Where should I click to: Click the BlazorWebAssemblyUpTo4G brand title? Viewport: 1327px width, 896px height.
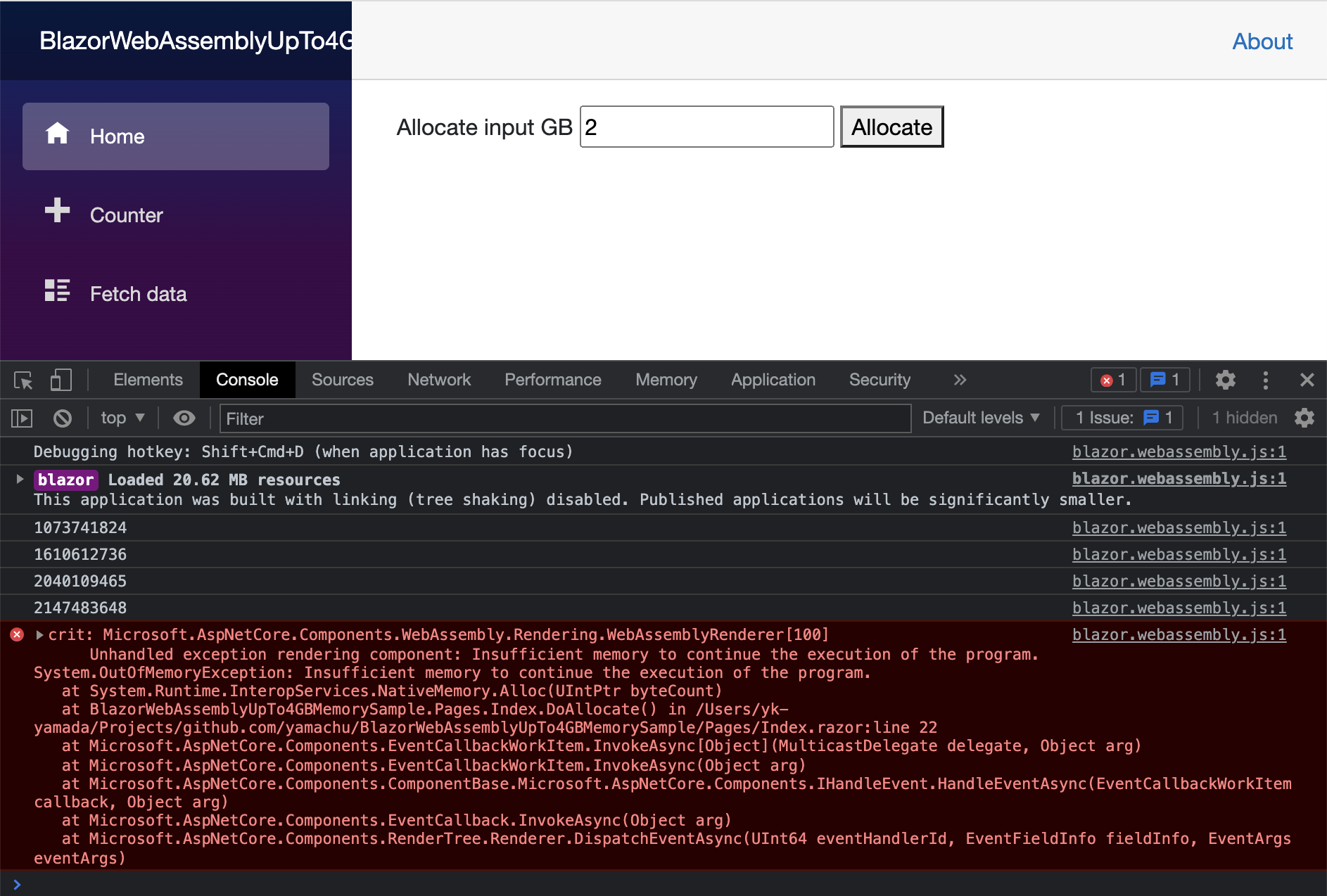pos(196,41)
